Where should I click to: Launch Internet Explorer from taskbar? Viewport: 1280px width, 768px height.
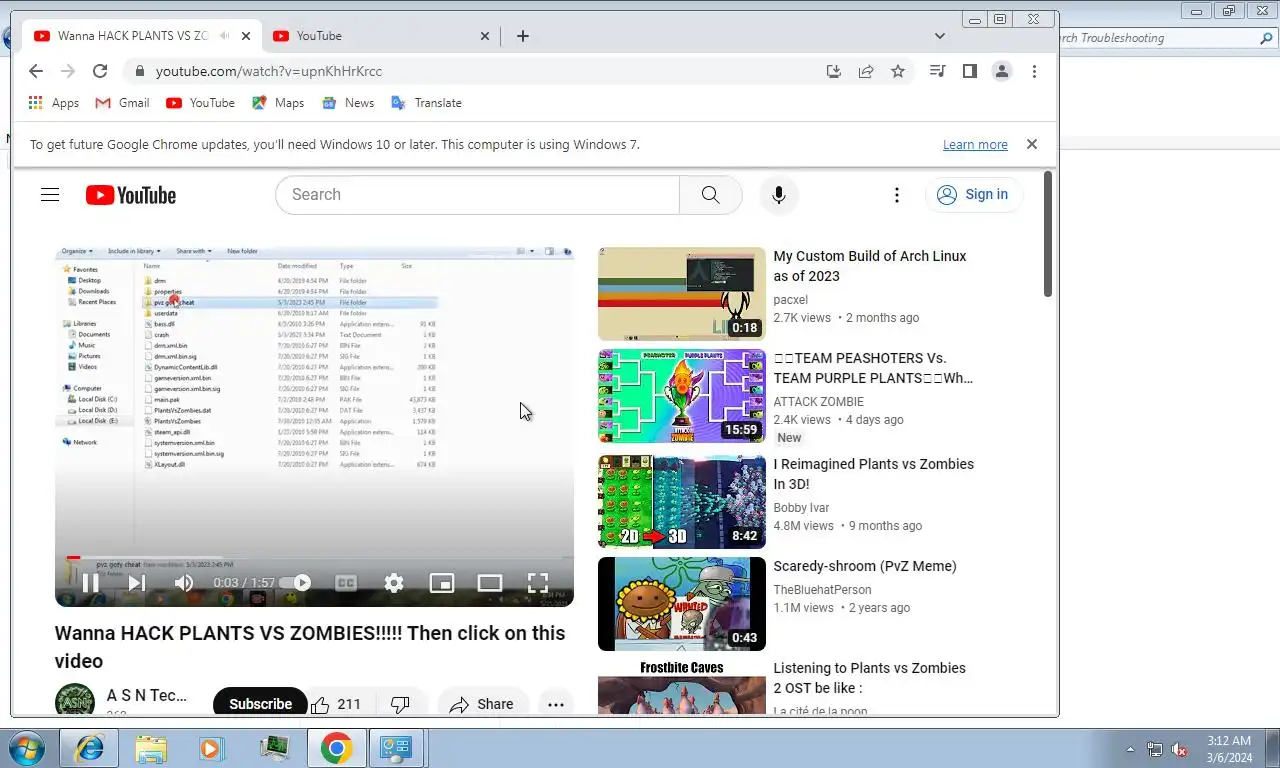[x=89, y=748]
